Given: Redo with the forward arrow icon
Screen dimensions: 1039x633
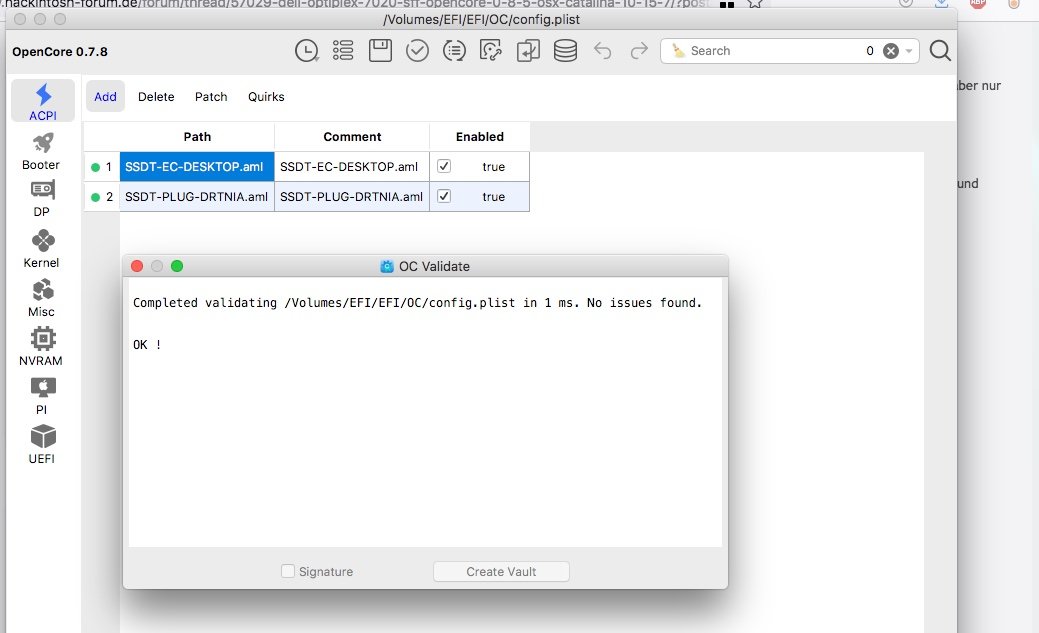Looking at the screenshot, I should click(639, 51).
